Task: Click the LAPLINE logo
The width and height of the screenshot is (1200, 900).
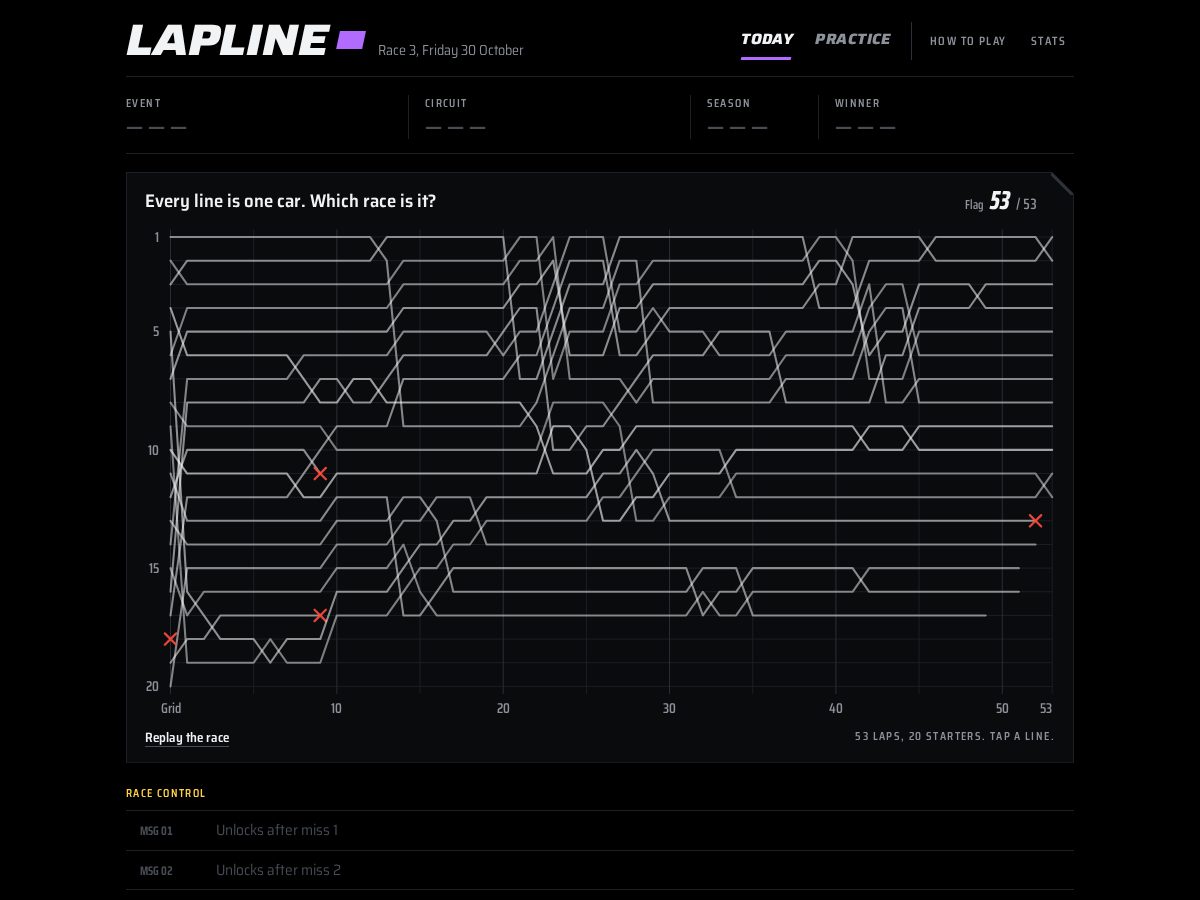Action: (227, 40)
